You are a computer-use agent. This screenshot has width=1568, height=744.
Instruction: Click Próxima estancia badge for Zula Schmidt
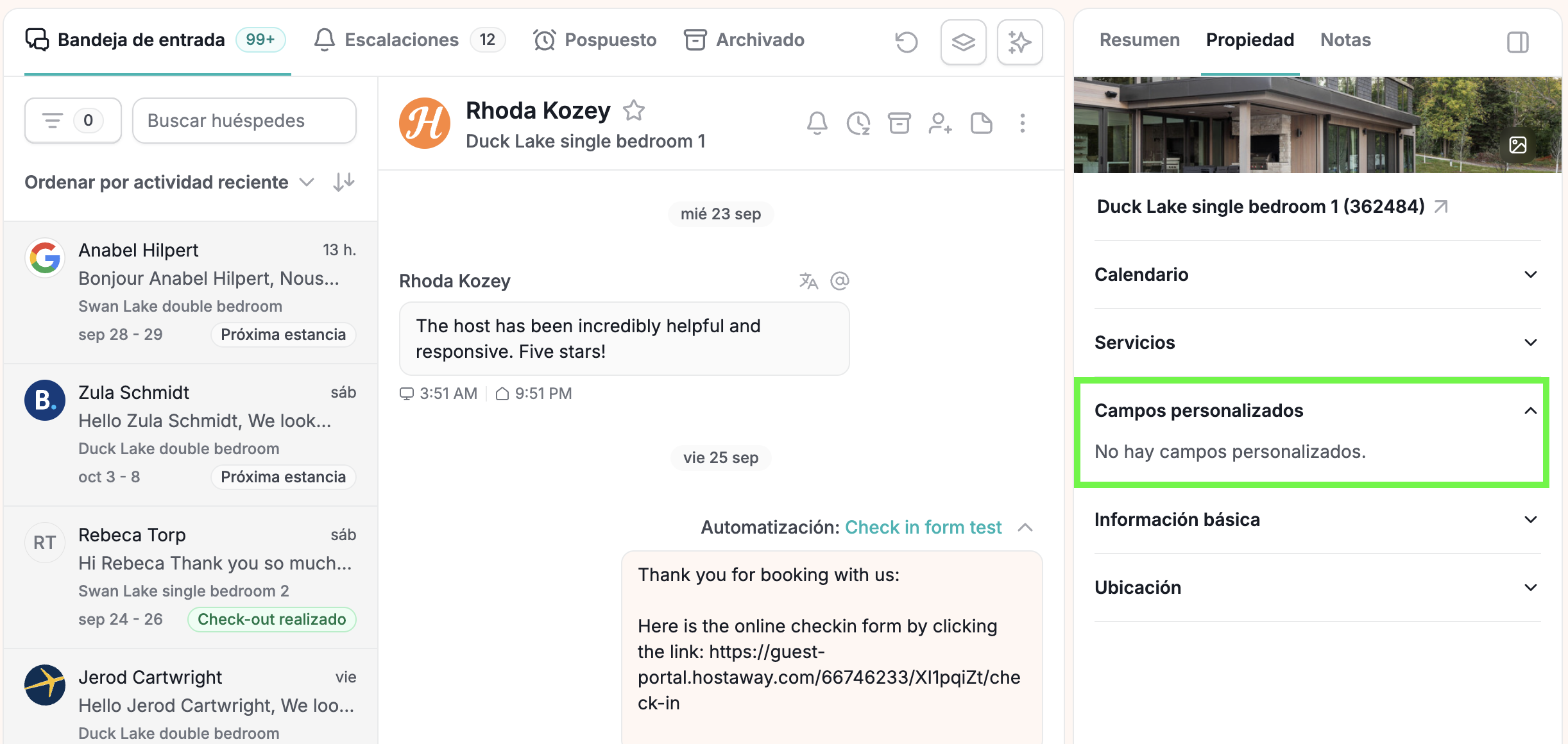pos(283,477)
